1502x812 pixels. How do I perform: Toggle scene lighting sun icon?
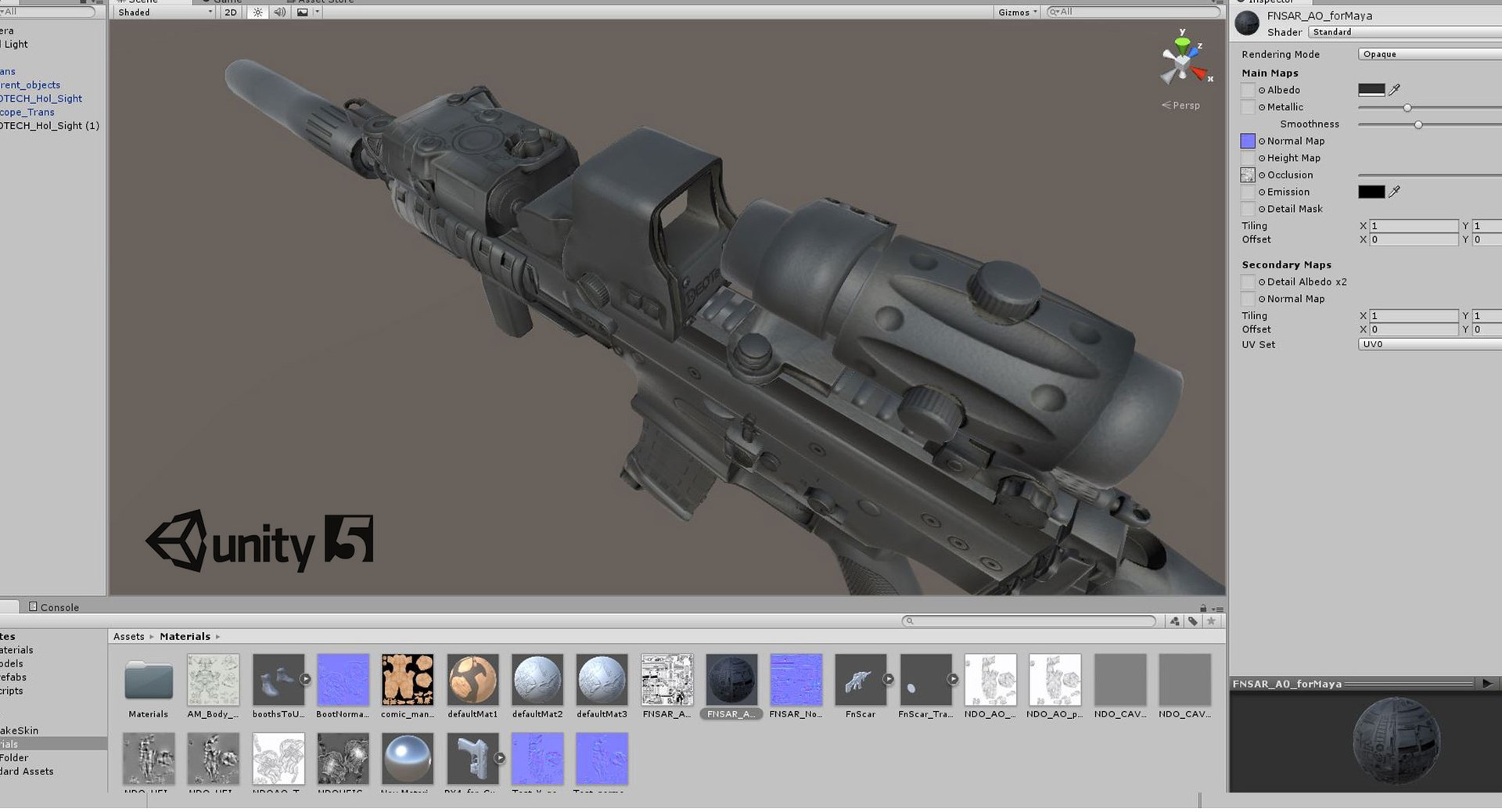pyautogui.click(x=258, y=13)
